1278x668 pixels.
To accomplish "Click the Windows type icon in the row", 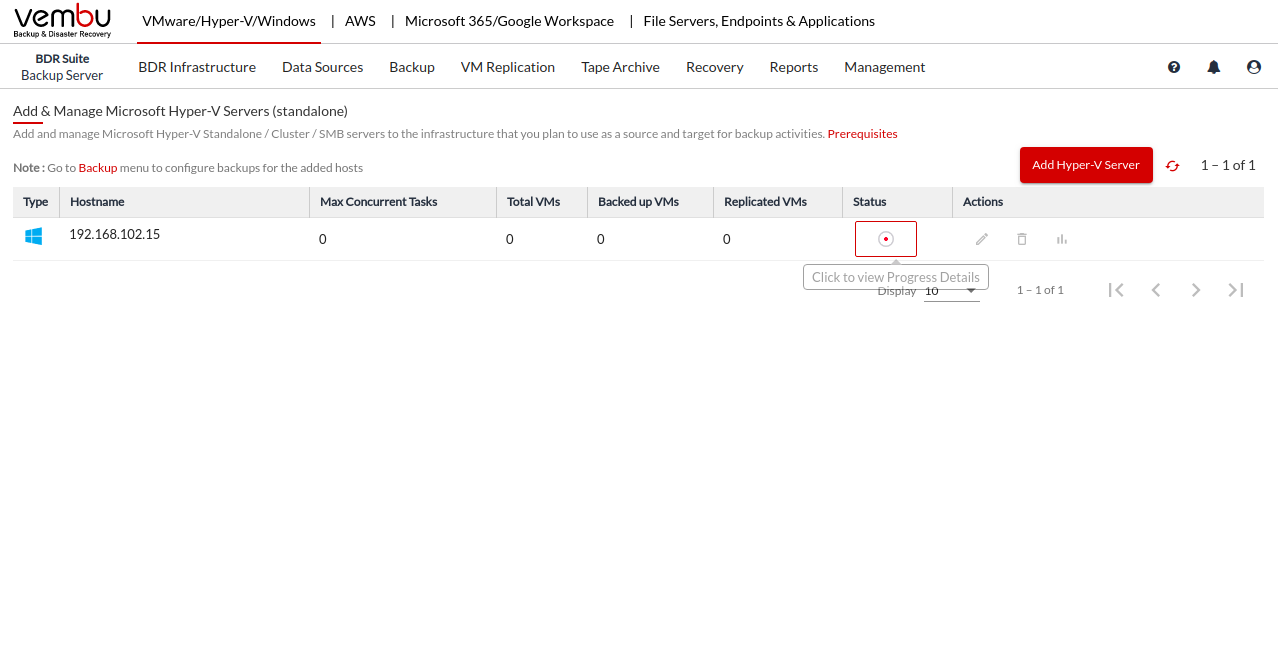I will coord(34,236).
